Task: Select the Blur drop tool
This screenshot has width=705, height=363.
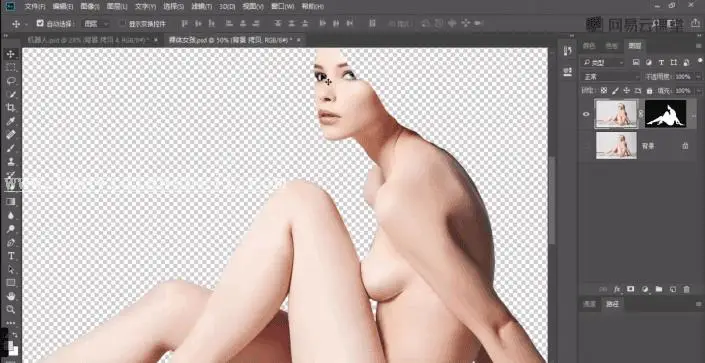Action: pyautogui.click(x=11, y=215)
